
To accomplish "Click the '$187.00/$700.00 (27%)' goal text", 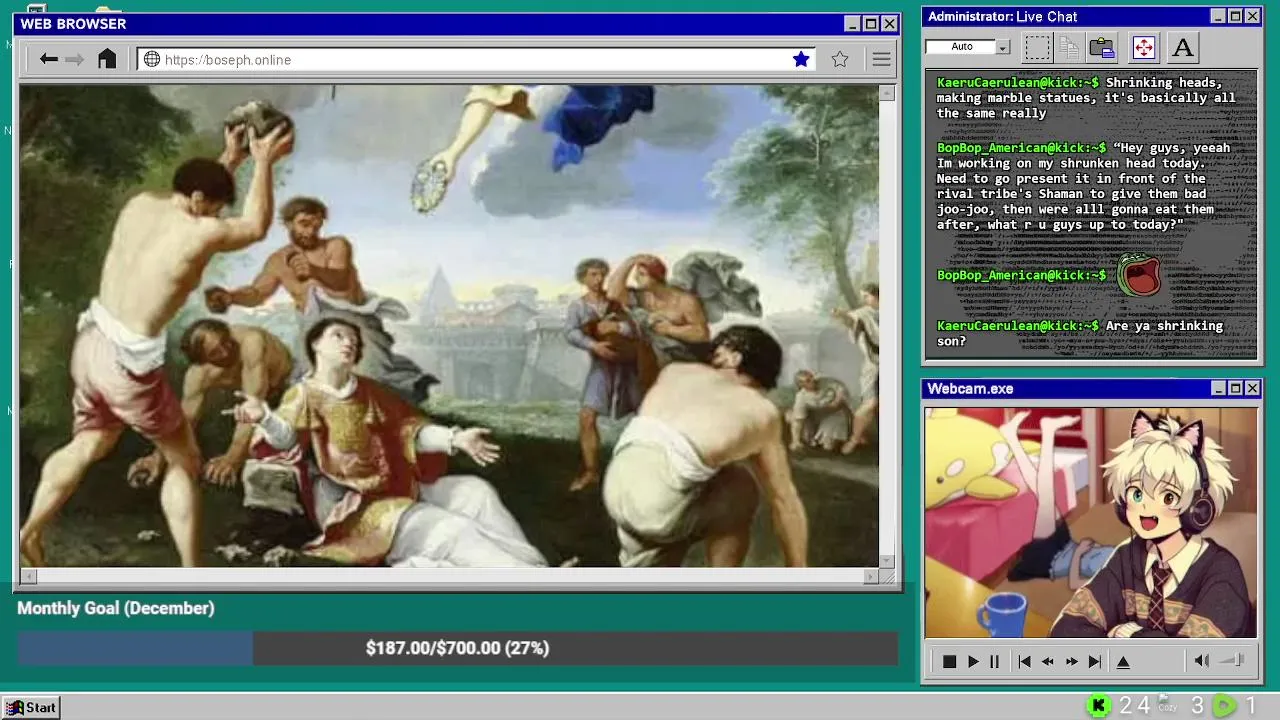I will click(457, 648).
